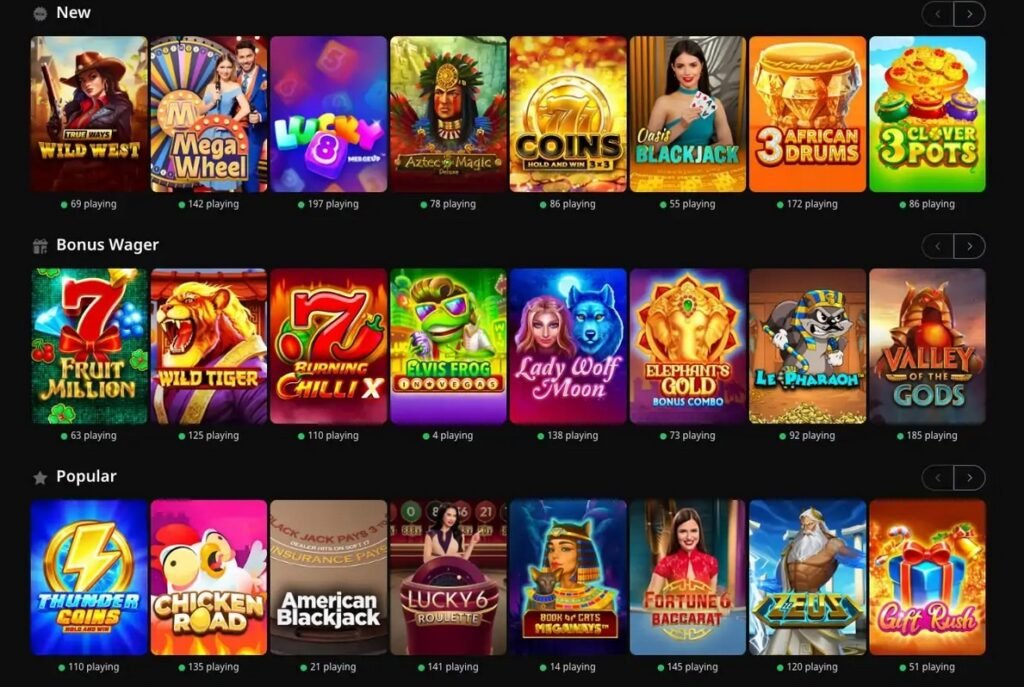Go to previous page of New games
The image size is (1024, 687).
coord(938,14)
